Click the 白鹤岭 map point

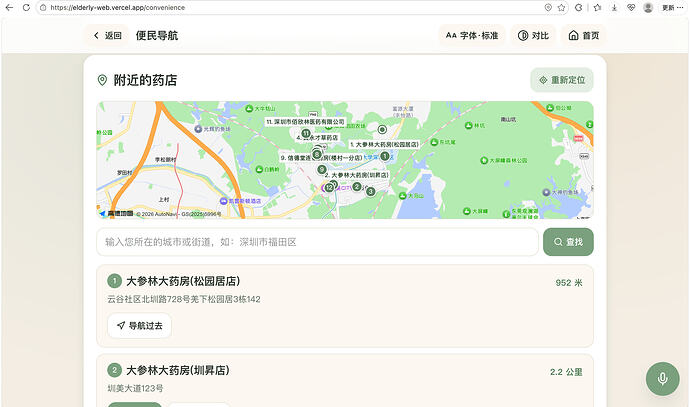click(x=267, y=169)
